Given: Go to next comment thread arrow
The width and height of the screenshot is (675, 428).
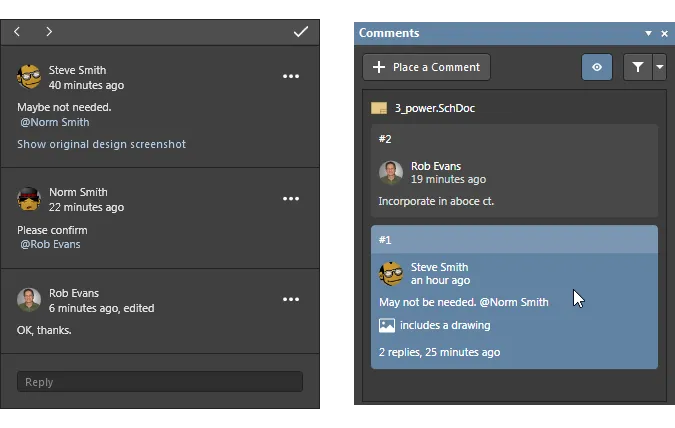Looking at the screenshot, I should pyautogui.click(x=49, y=31).
